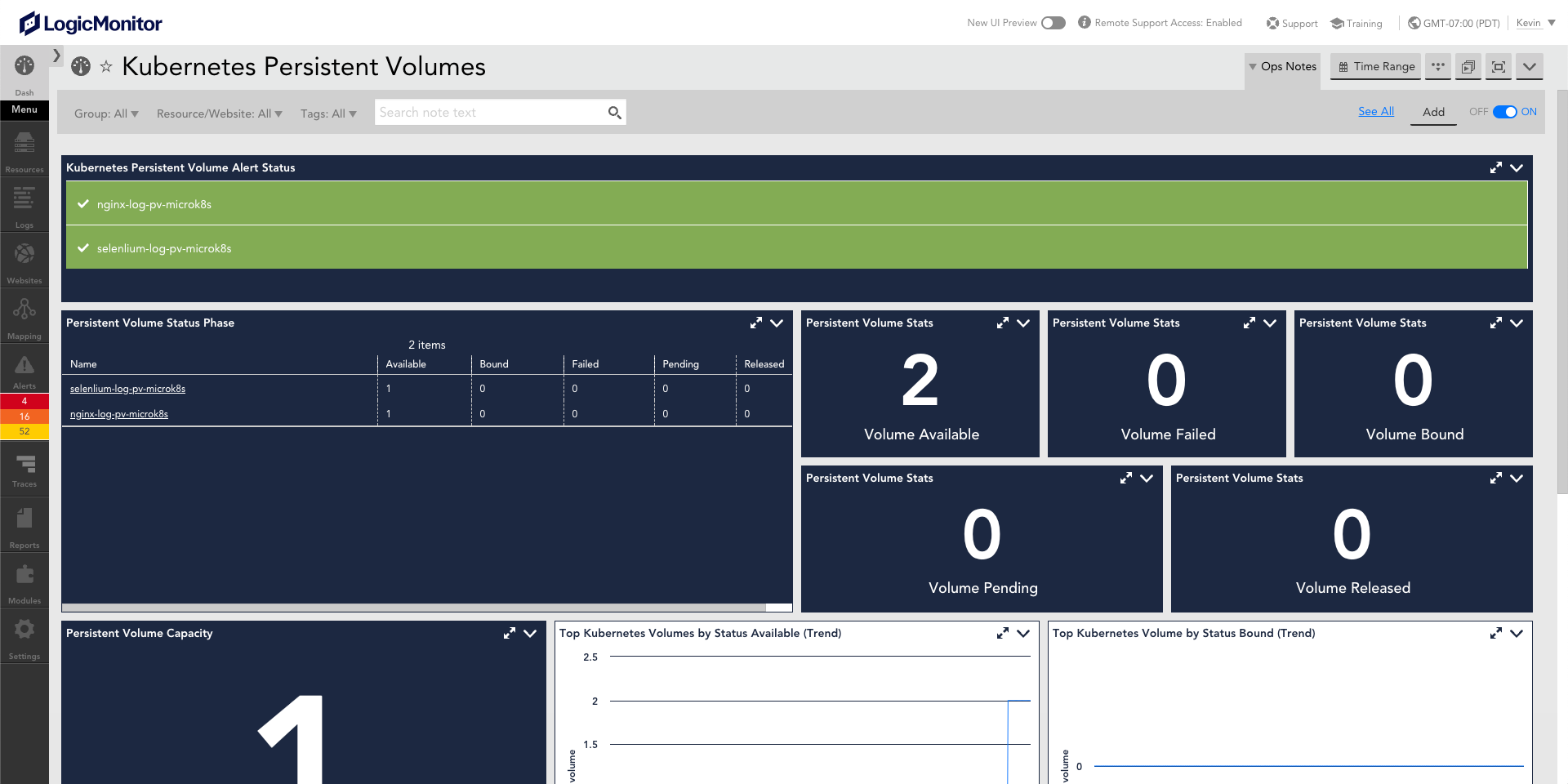Click the search magnifier in Ops Notes

(x=615, y=113)
